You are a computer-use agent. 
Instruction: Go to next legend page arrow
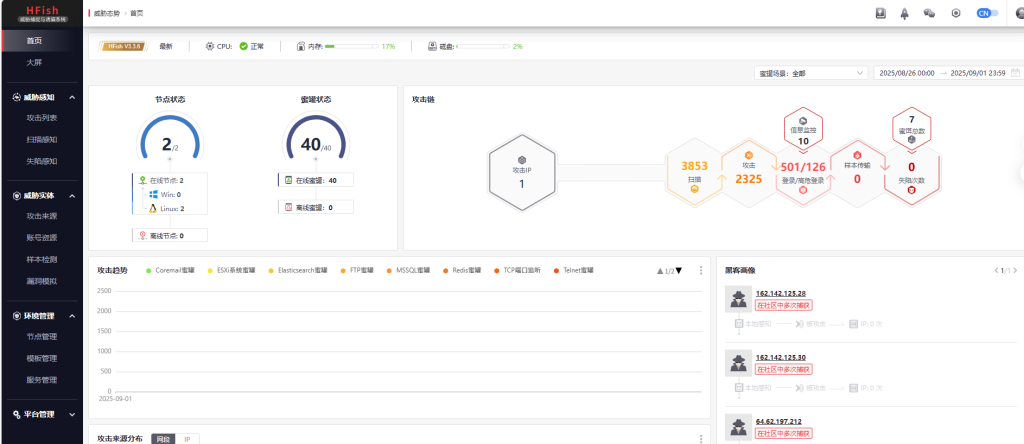pyautogui.click(x=679, y=271)
